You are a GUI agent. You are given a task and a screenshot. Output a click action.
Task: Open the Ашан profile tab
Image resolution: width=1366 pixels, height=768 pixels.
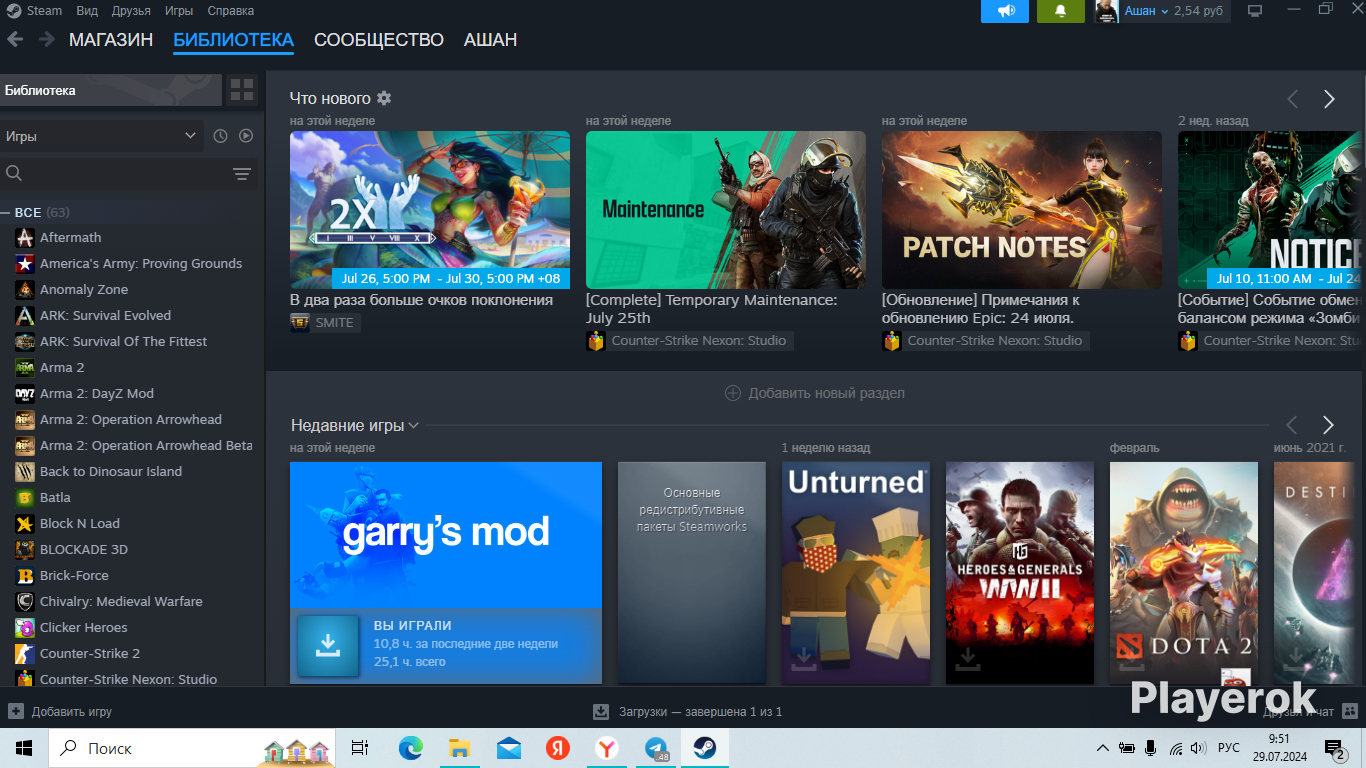tap(490, 40)
